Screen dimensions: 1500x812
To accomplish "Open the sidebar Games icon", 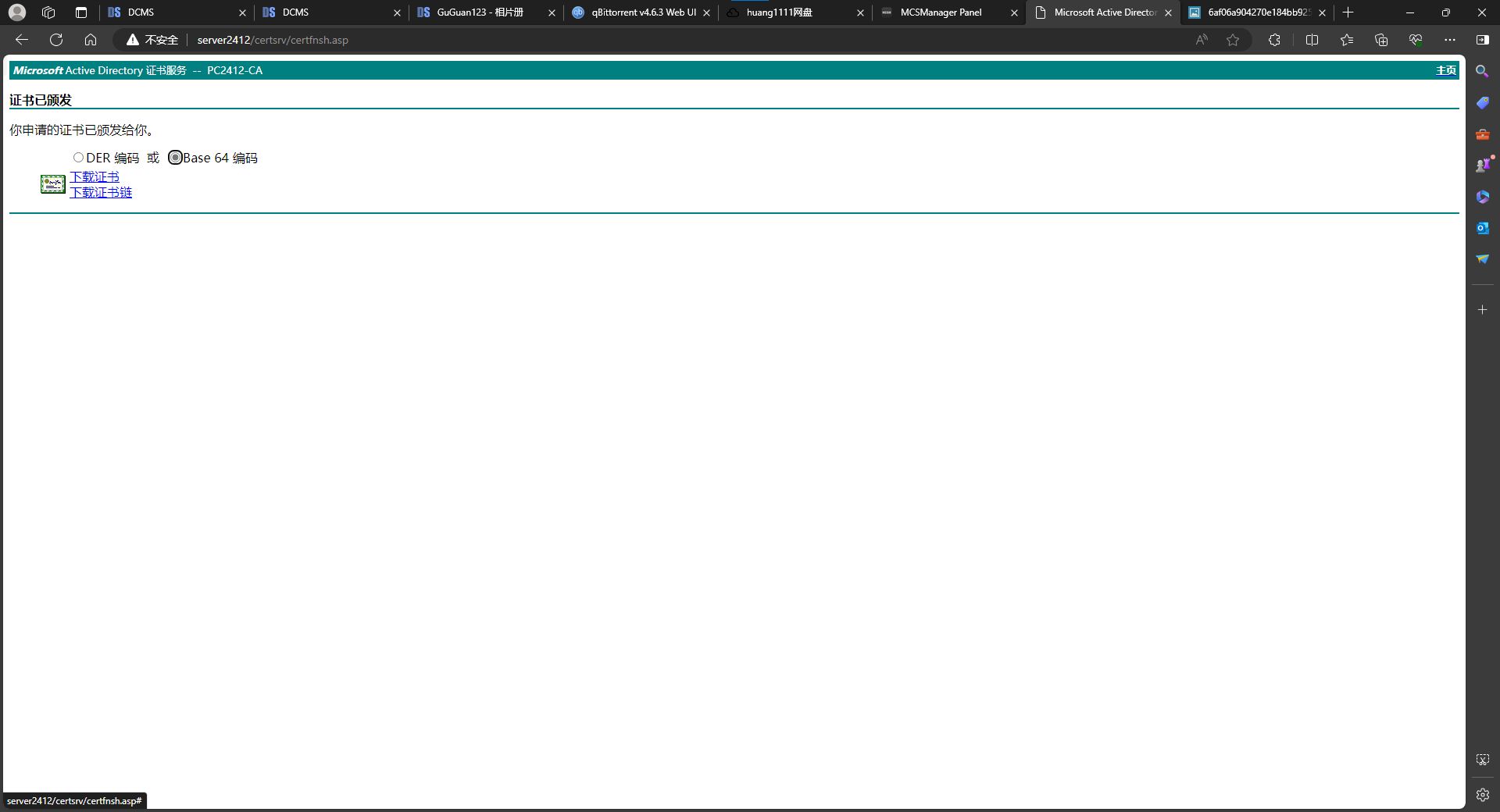I will (1482, 165).
